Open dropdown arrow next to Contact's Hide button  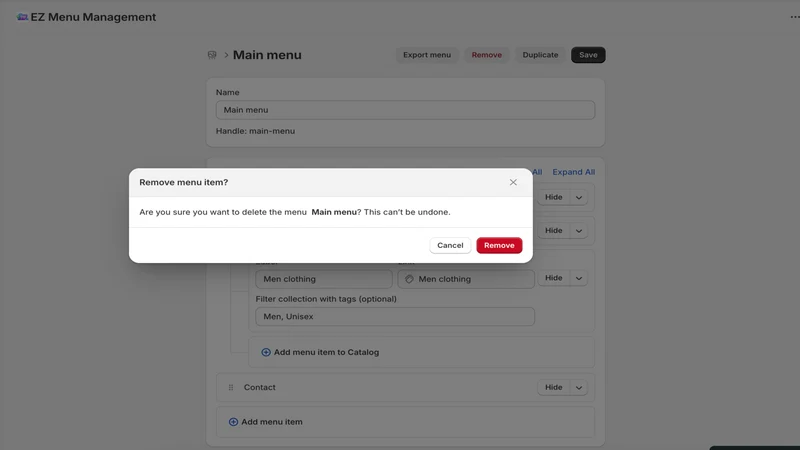point(579,387)
